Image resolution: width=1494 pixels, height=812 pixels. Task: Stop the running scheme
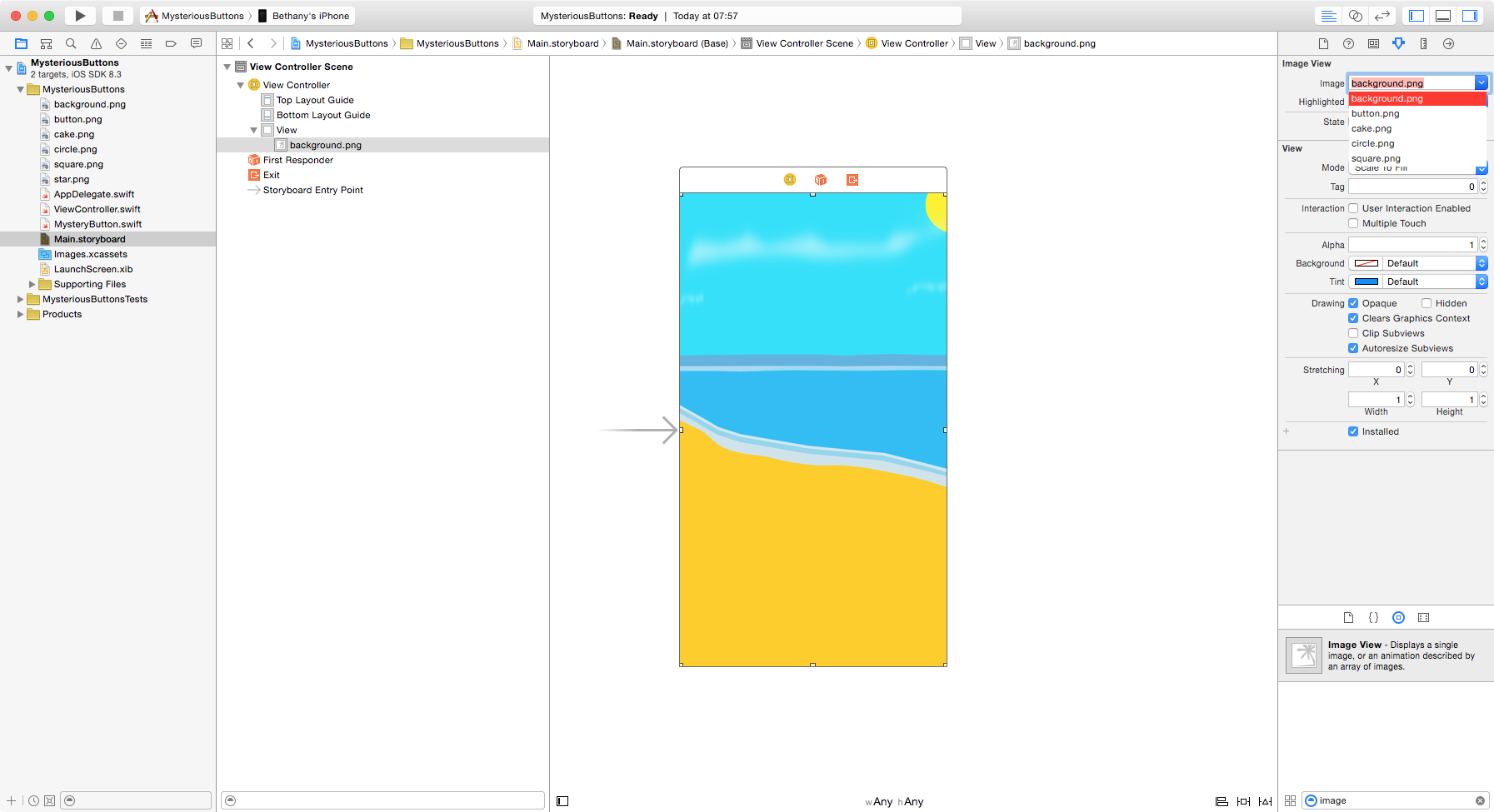click(118, 16)
